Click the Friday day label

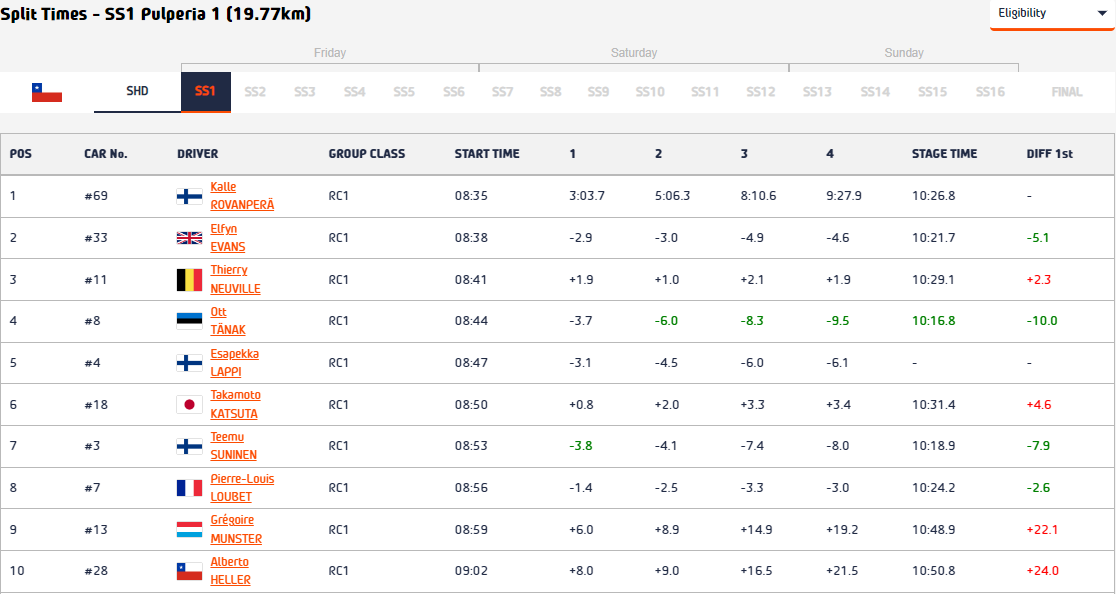pyautogui.click(x=330, y=53)
